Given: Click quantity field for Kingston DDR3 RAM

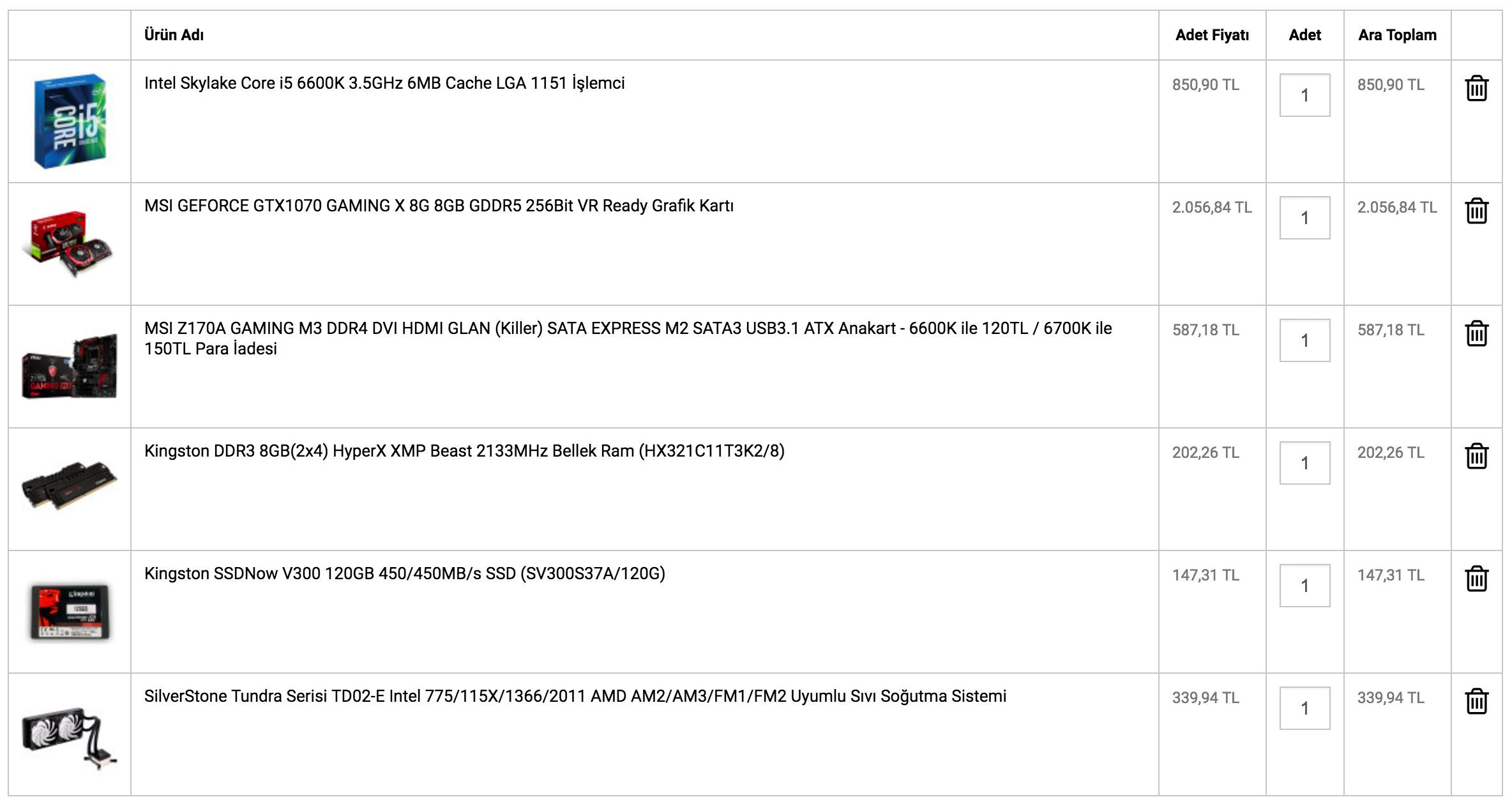Looking at the screenshot, I should click(1304, 463).
